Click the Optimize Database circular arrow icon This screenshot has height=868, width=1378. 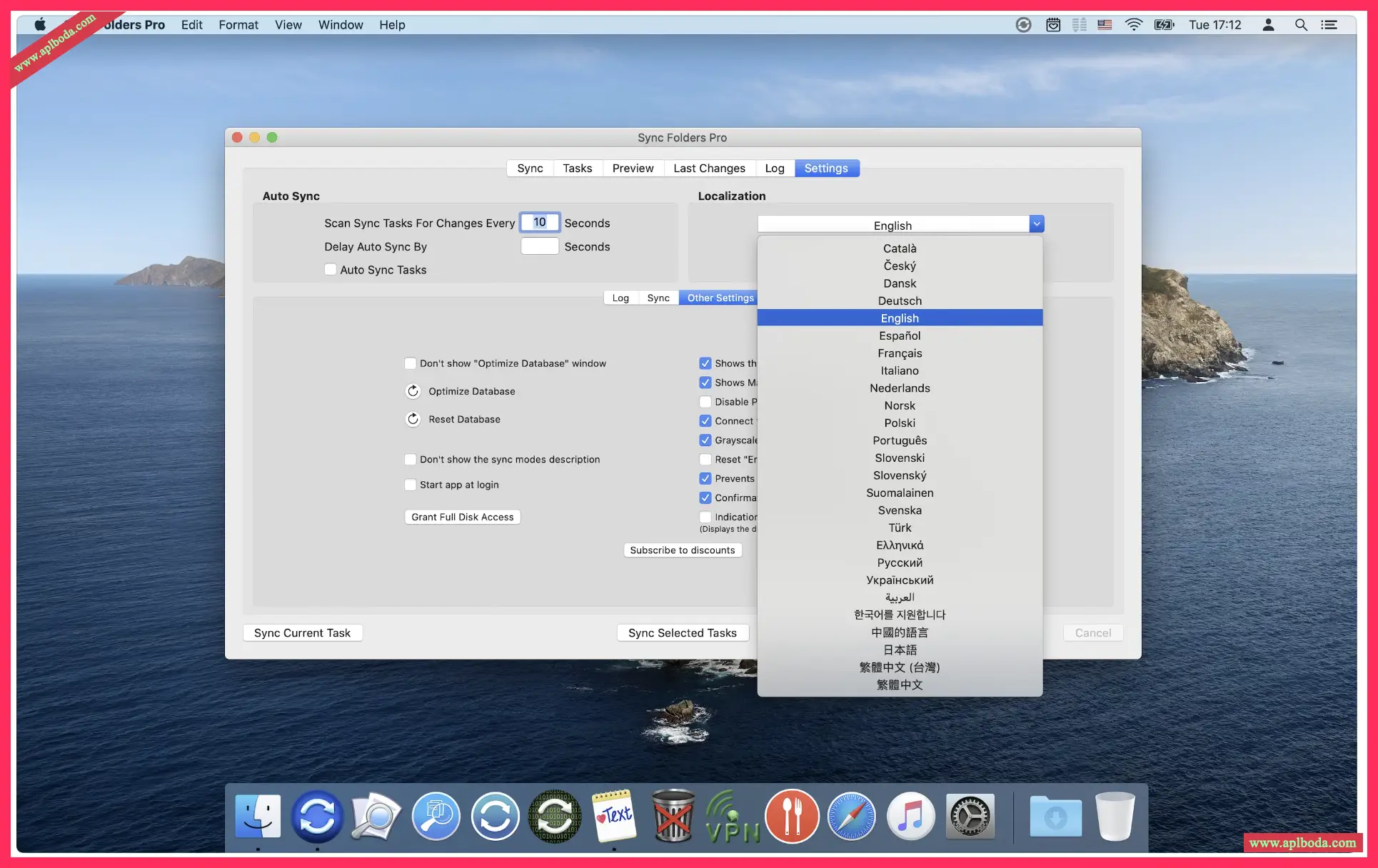[413, 391]
